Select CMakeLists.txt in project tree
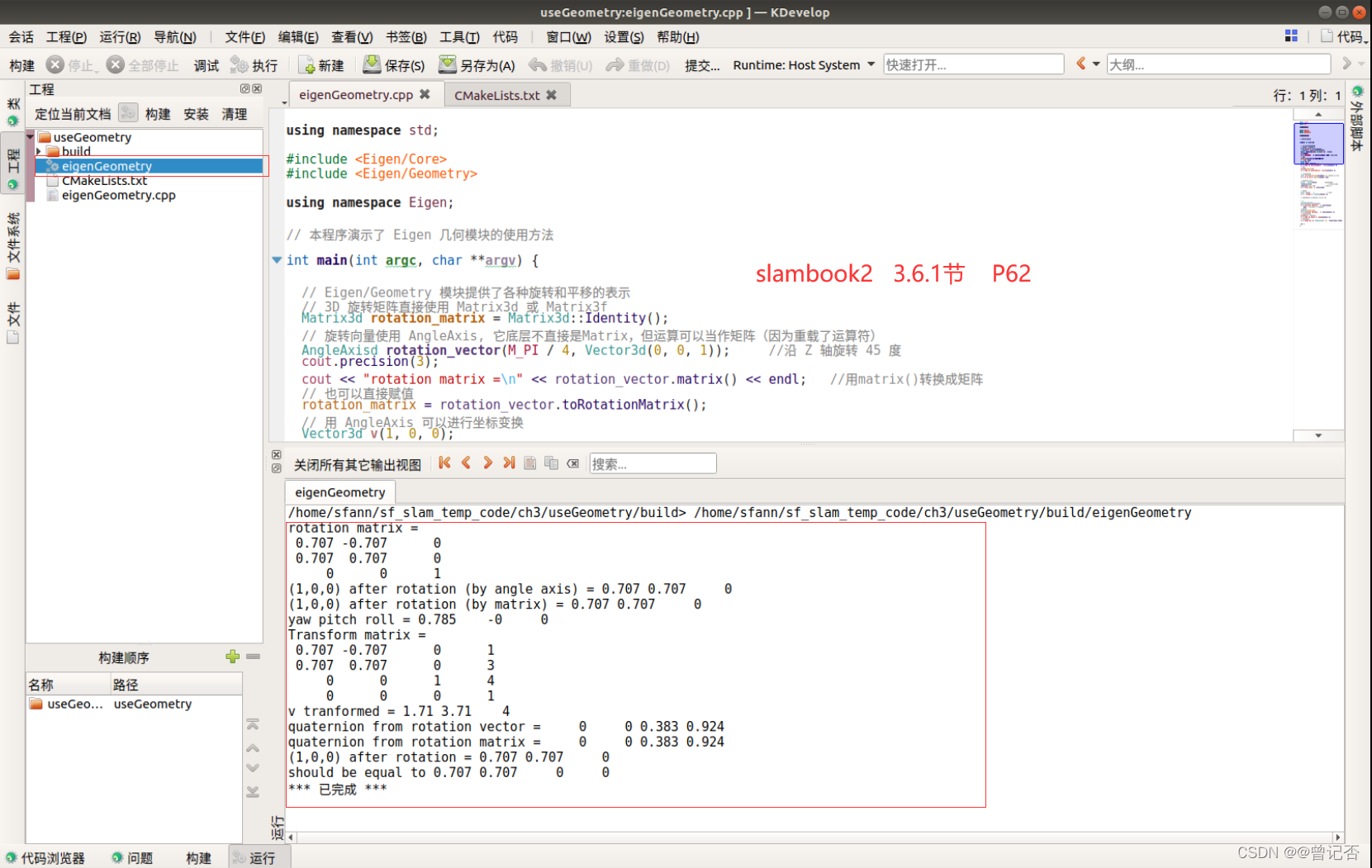1372x868 pixels. [104, 180]
